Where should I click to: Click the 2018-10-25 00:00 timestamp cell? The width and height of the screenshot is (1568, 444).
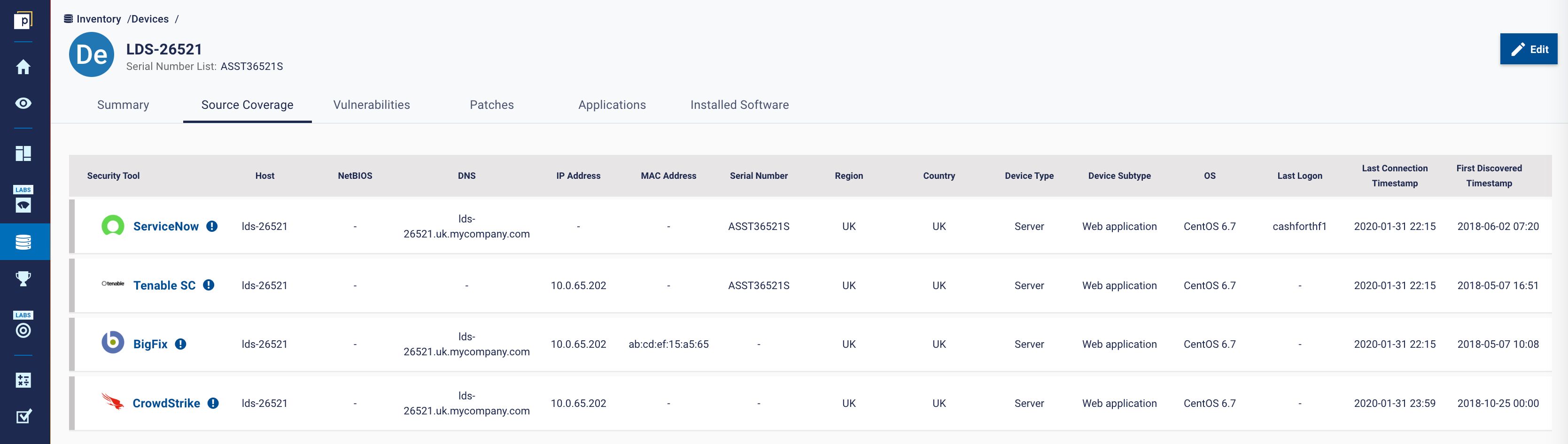1498,403
